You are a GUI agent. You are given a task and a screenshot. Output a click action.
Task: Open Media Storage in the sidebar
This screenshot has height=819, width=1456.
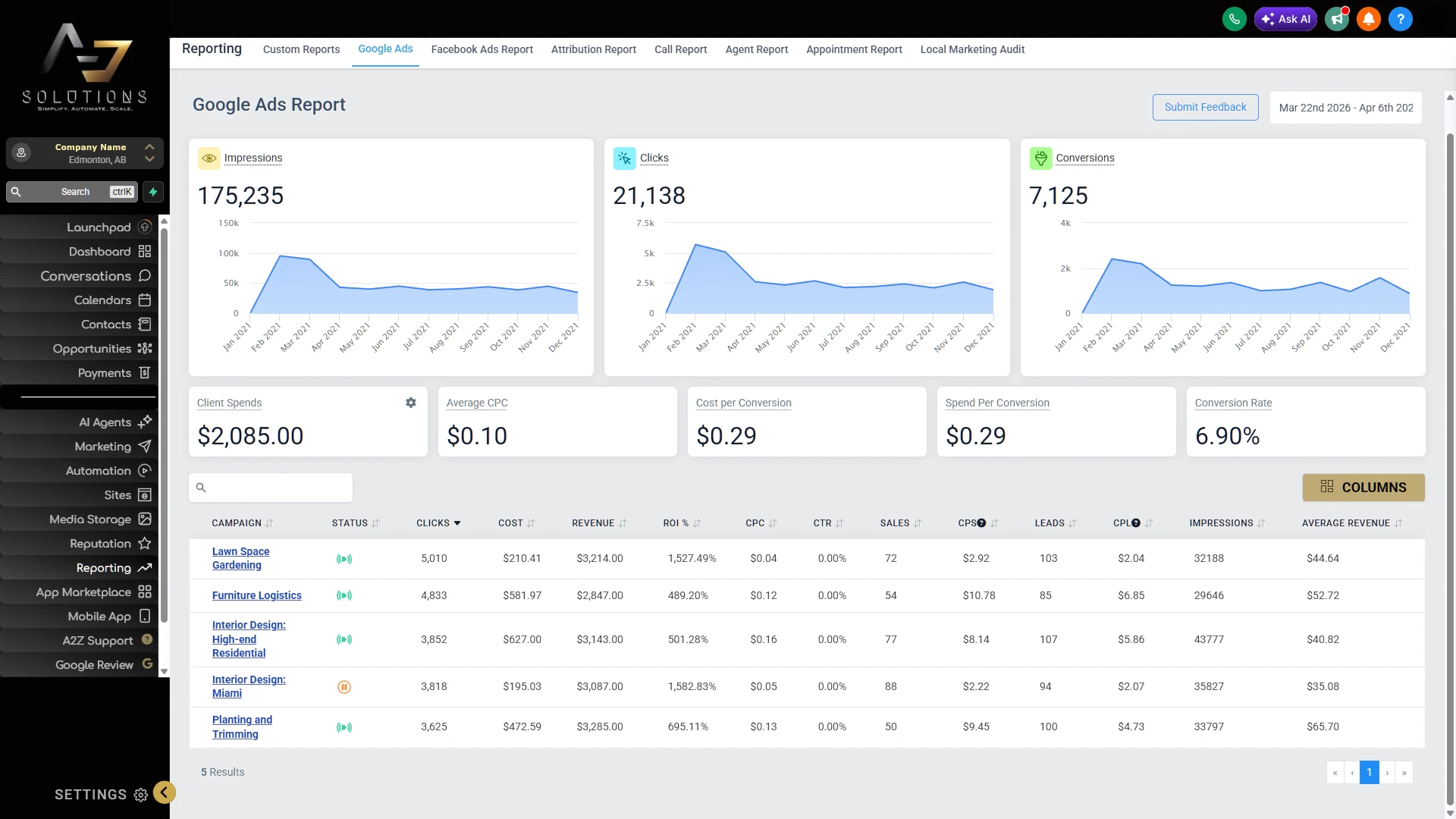coord(89,519)
